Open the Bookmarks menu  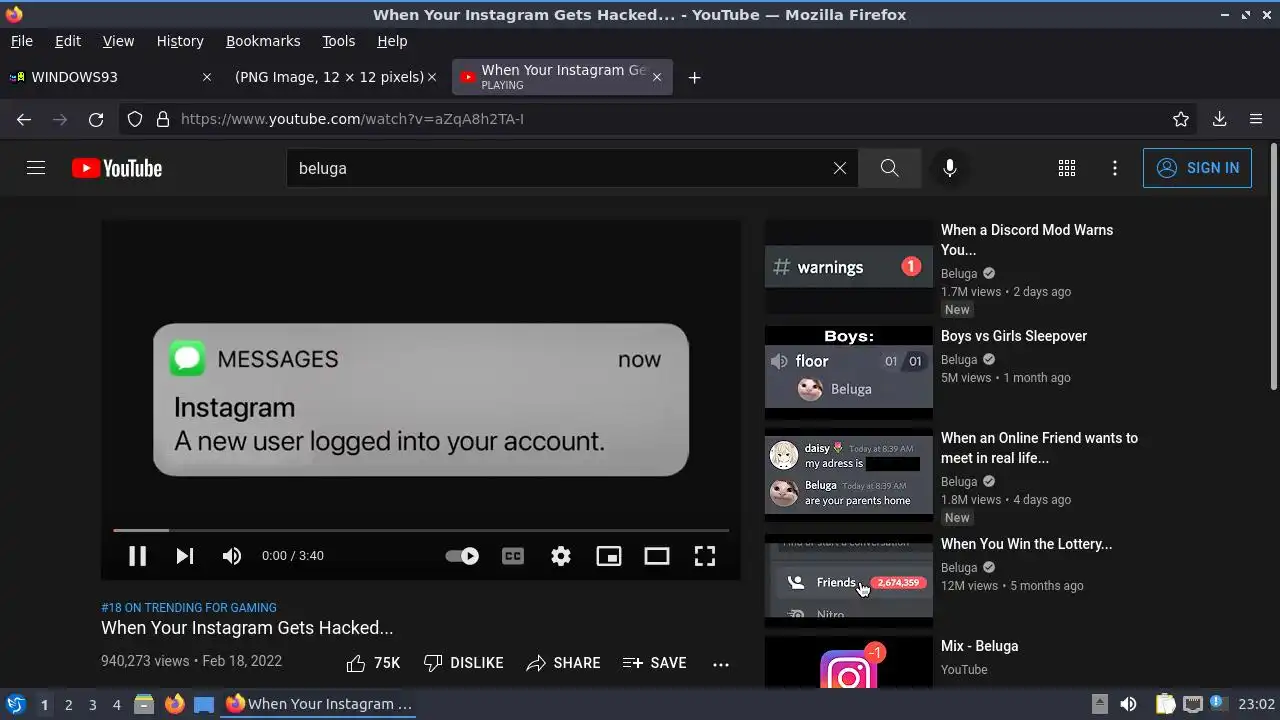[x=263, y=41]
